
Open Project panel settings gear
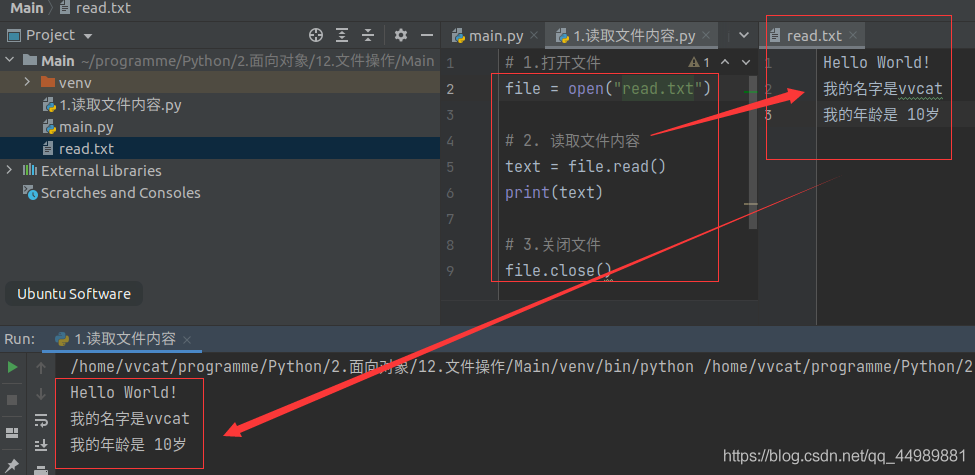401,35
